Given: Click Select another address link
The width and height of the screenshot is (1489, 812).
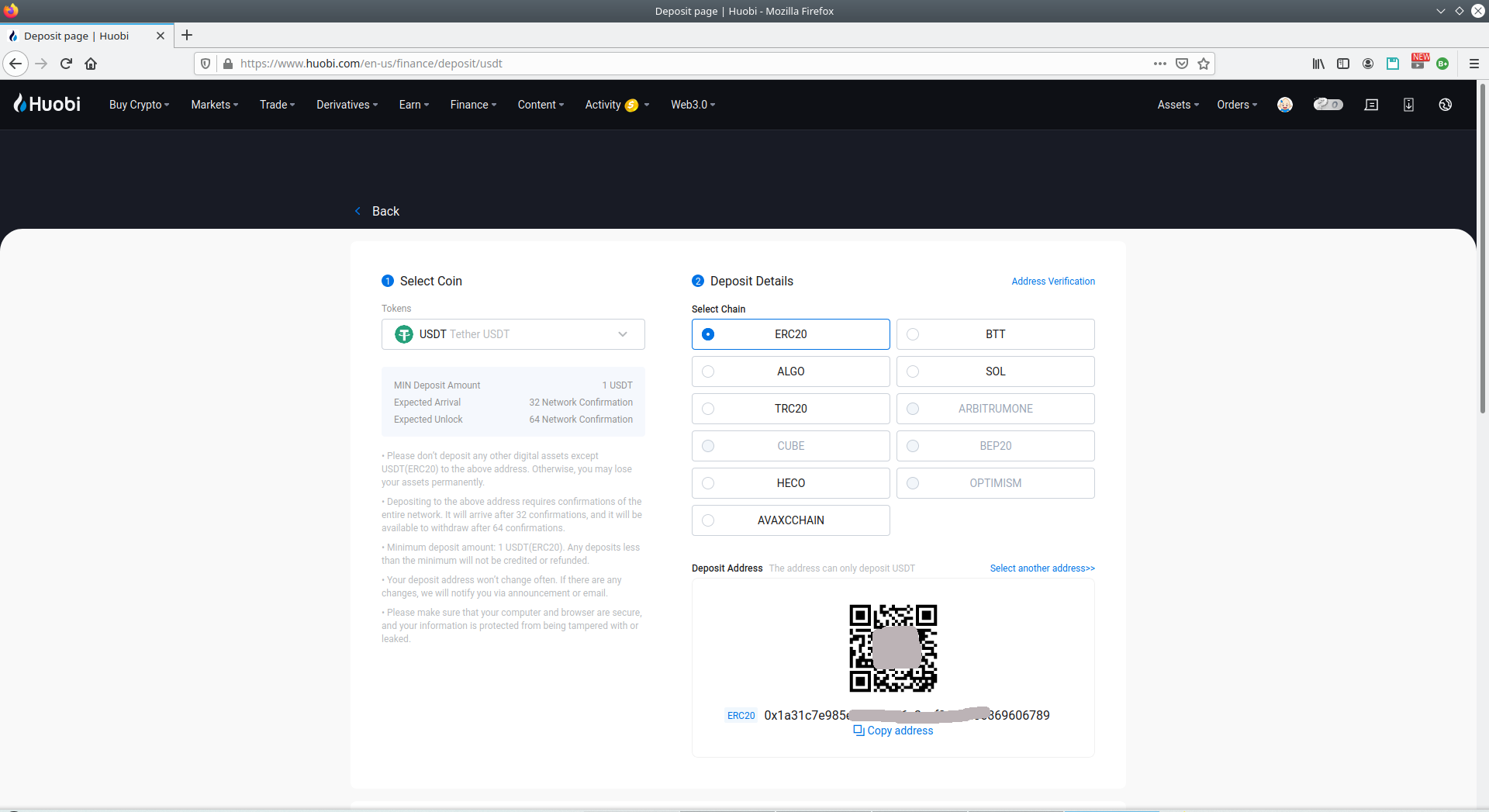Looking at the screenshot, I should 1042,568.
